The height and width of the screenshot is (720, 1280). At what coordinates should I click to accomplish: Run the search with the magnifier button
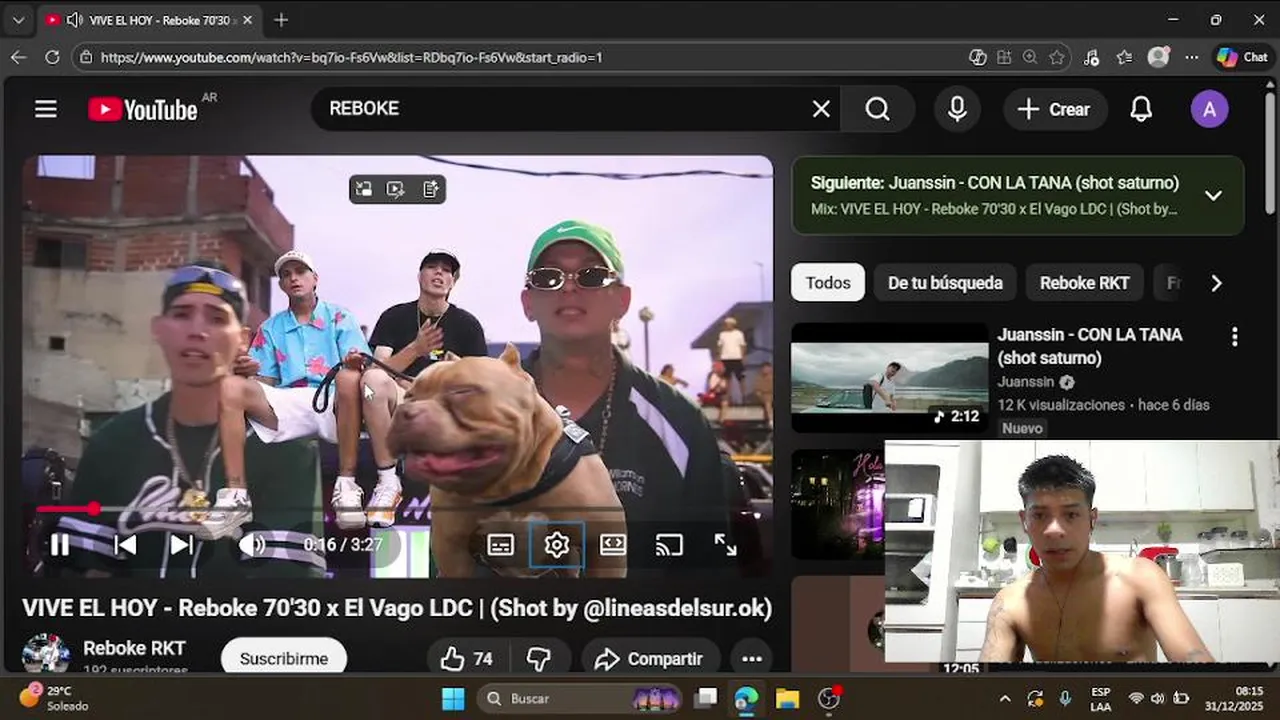(x=877, y=109)
